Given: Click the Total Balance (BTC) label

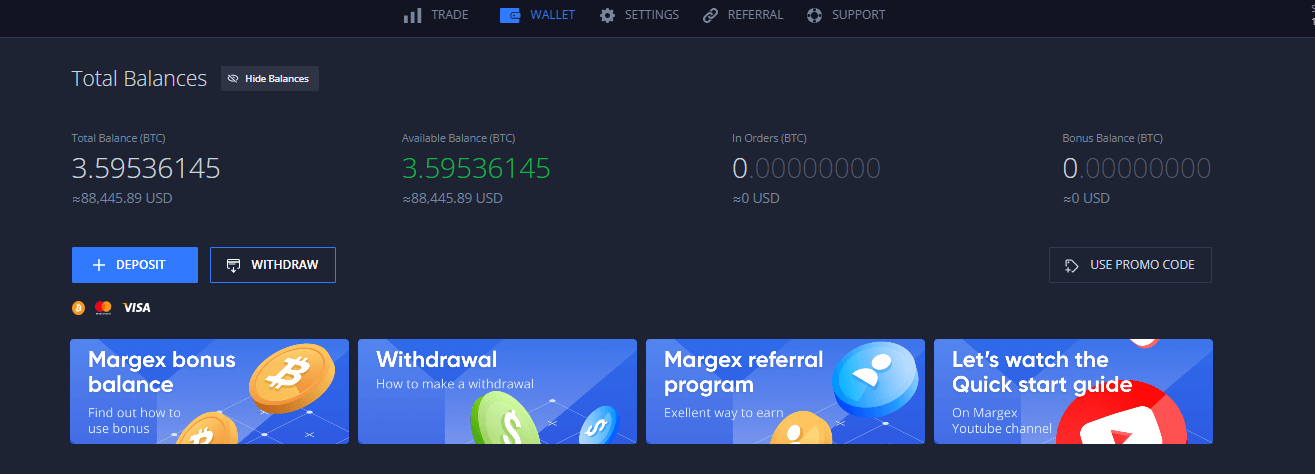Looking at the screenshot, I should click(x=119, y=138).
